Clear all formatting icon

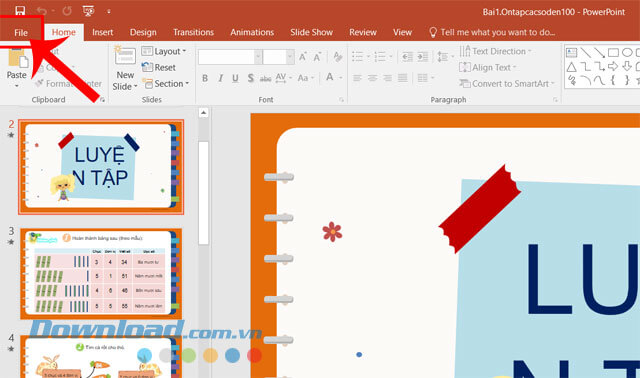coord(338,57)
